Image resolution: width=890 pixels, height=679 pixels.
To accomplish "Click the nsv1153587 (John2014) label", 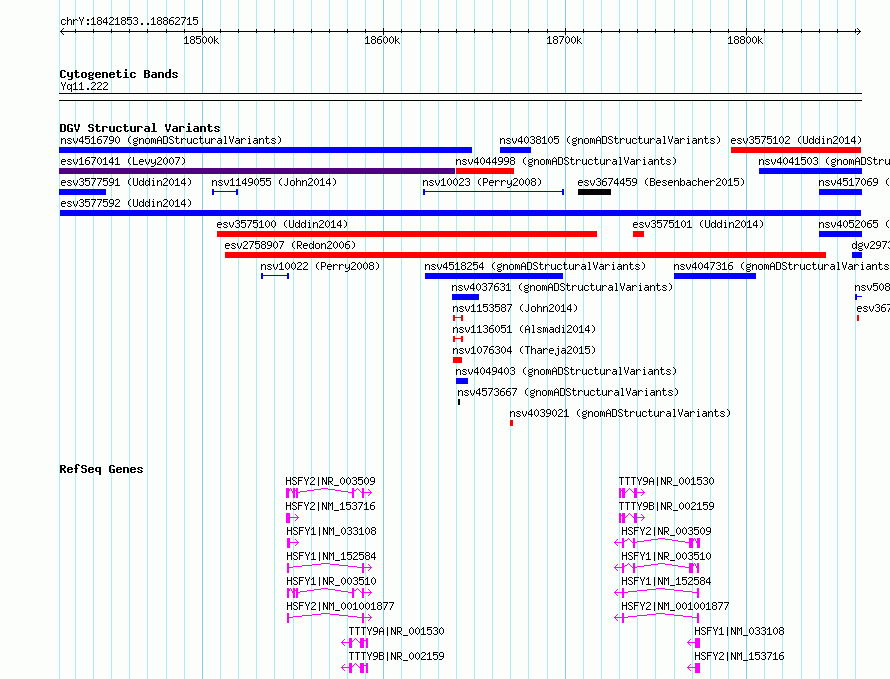I will coord(515,308).
